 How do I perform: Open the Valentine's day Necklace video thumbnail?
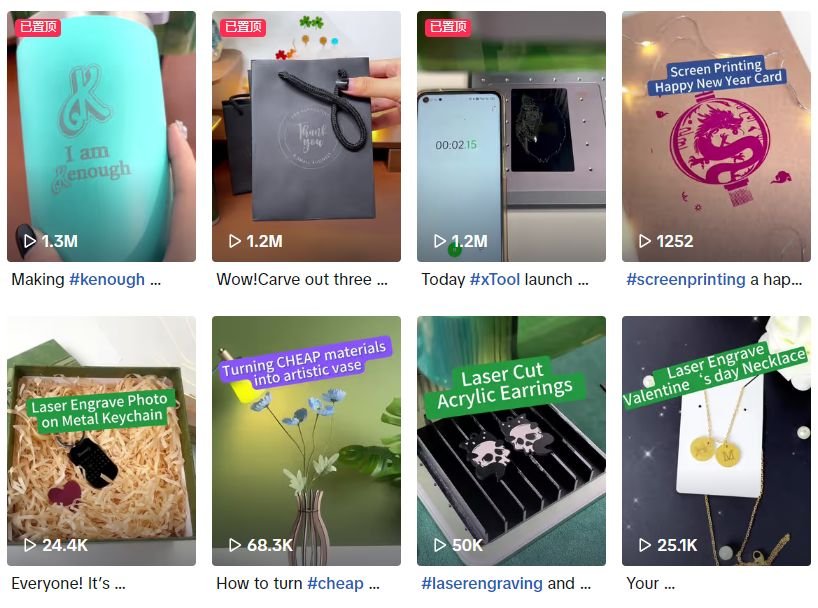point(716,440)
